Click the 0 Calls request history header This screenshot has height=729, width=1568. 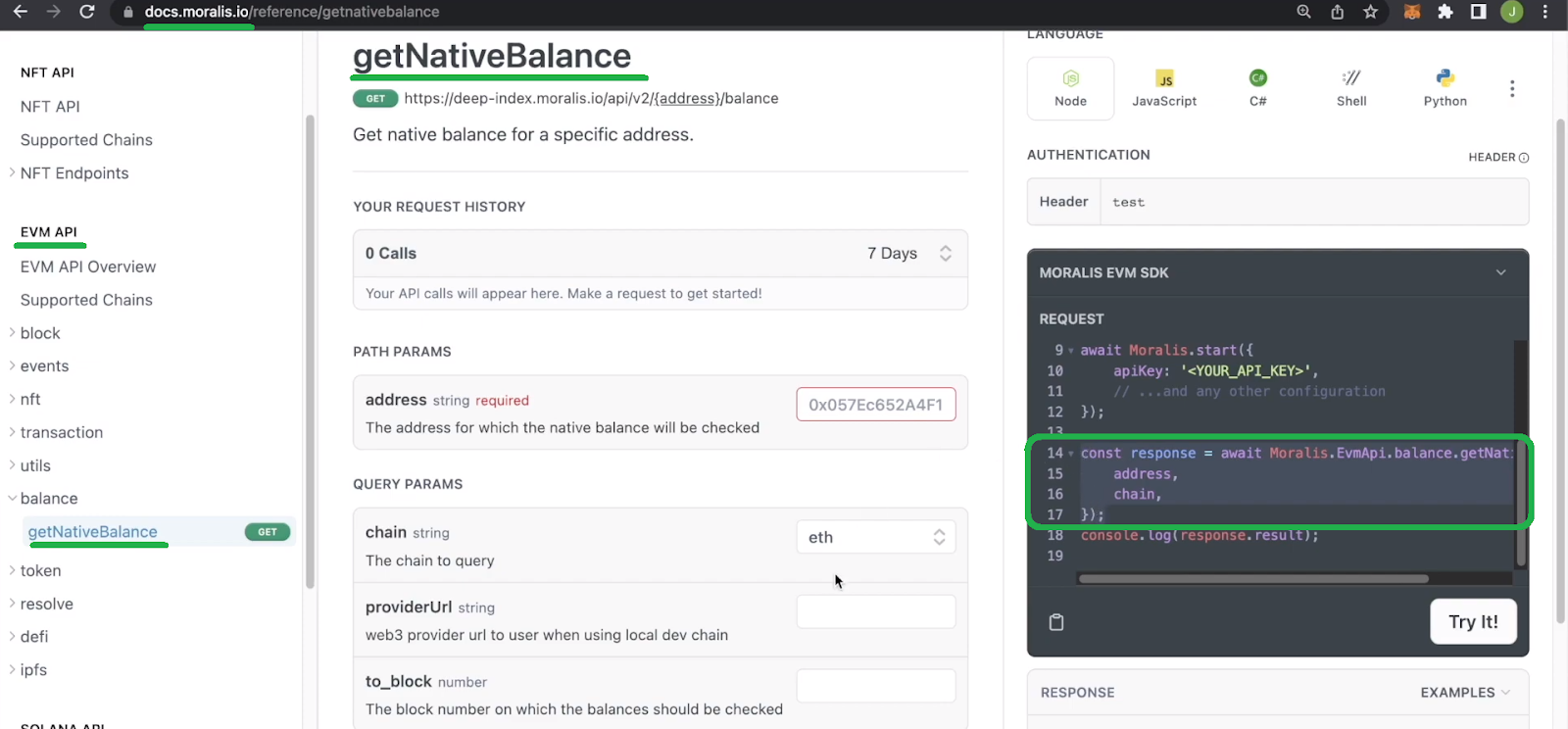click(661, 254)
